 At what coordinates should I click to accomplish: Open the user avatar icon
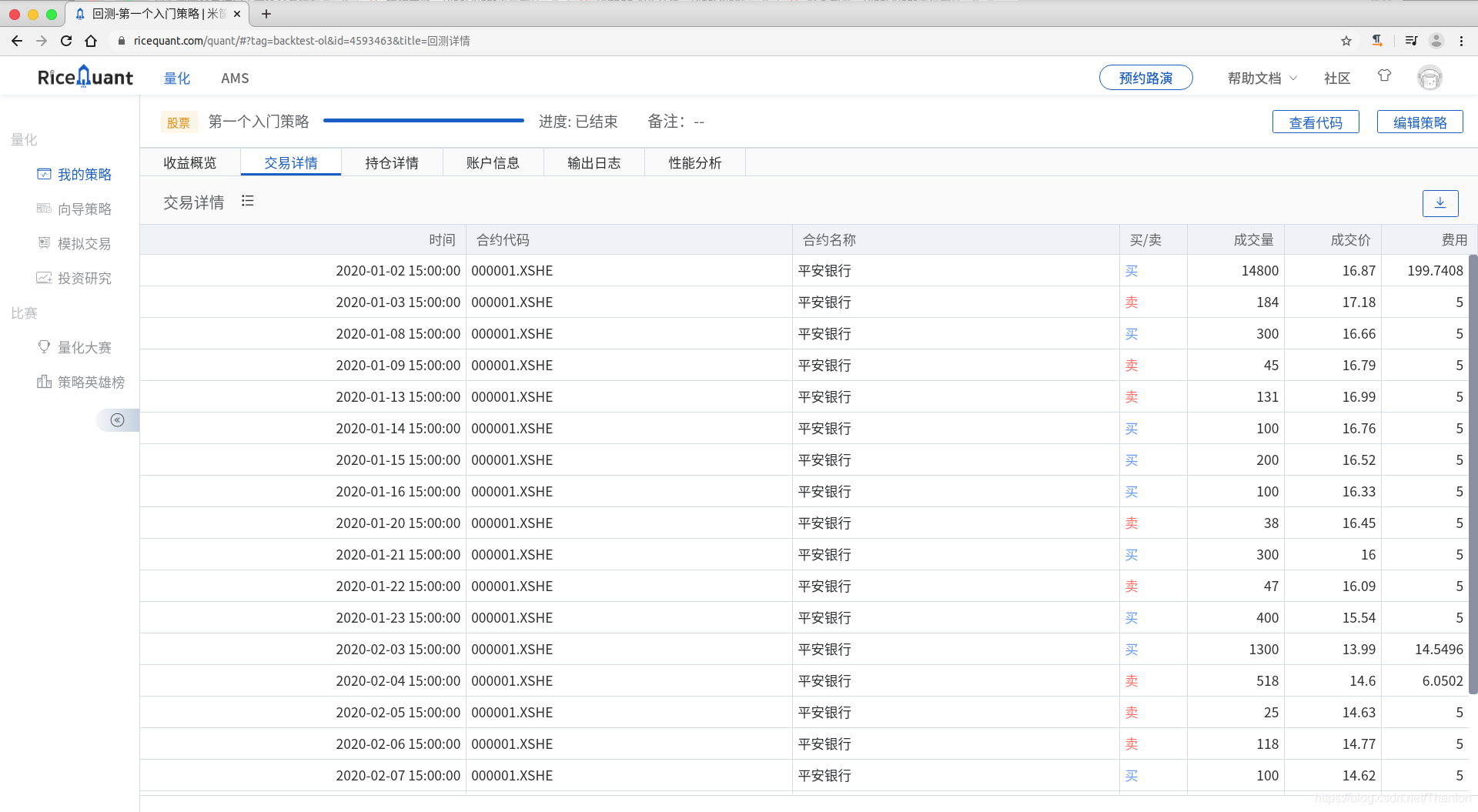pyautogui.click(x=1430, y=78)
